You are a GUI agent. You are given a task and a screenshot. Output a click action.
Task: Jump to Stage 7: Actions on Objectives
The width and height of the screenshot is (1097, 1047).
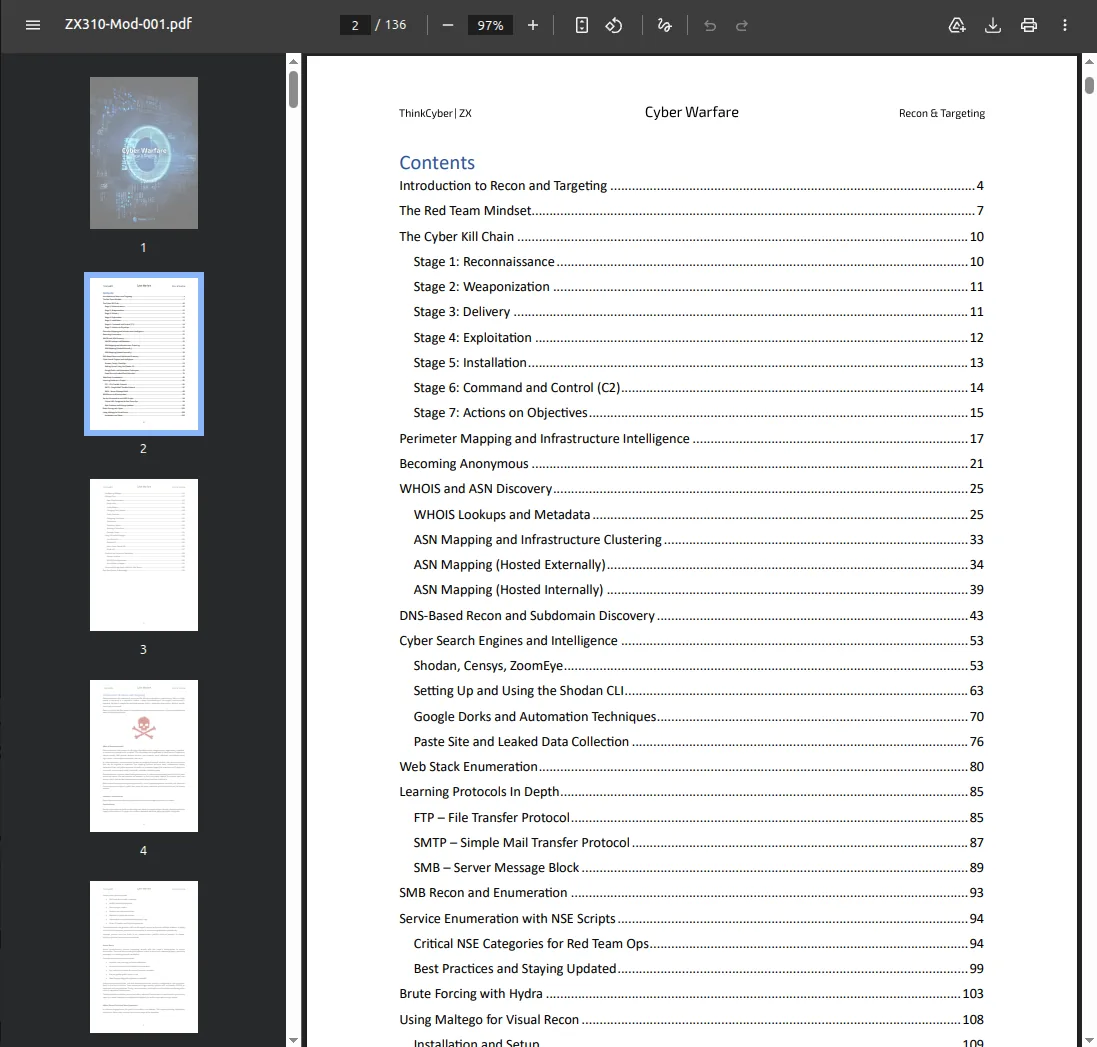point(698,413)
